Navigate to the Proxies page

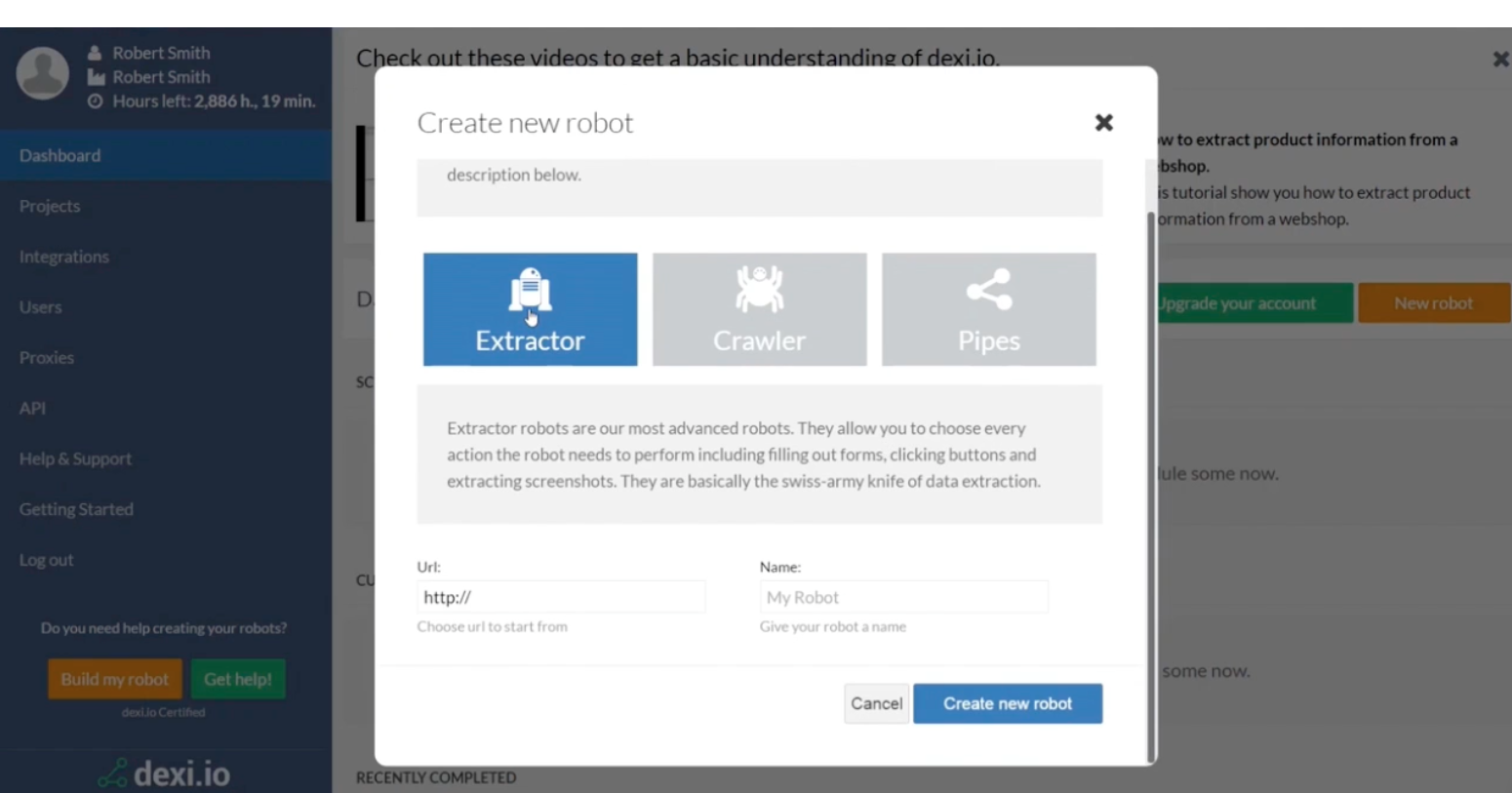[x=47, y=358]
